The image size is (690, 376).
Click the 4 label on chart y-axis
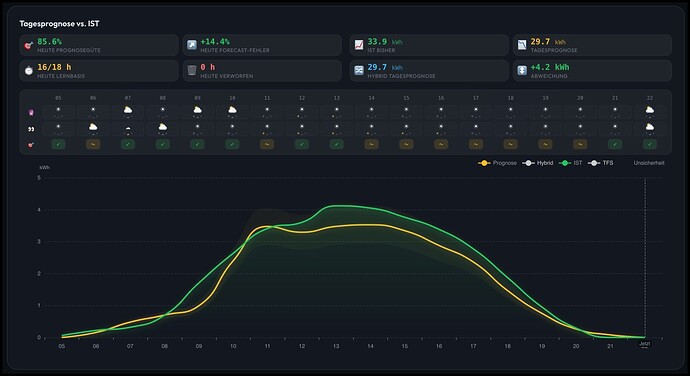point(39,210)
